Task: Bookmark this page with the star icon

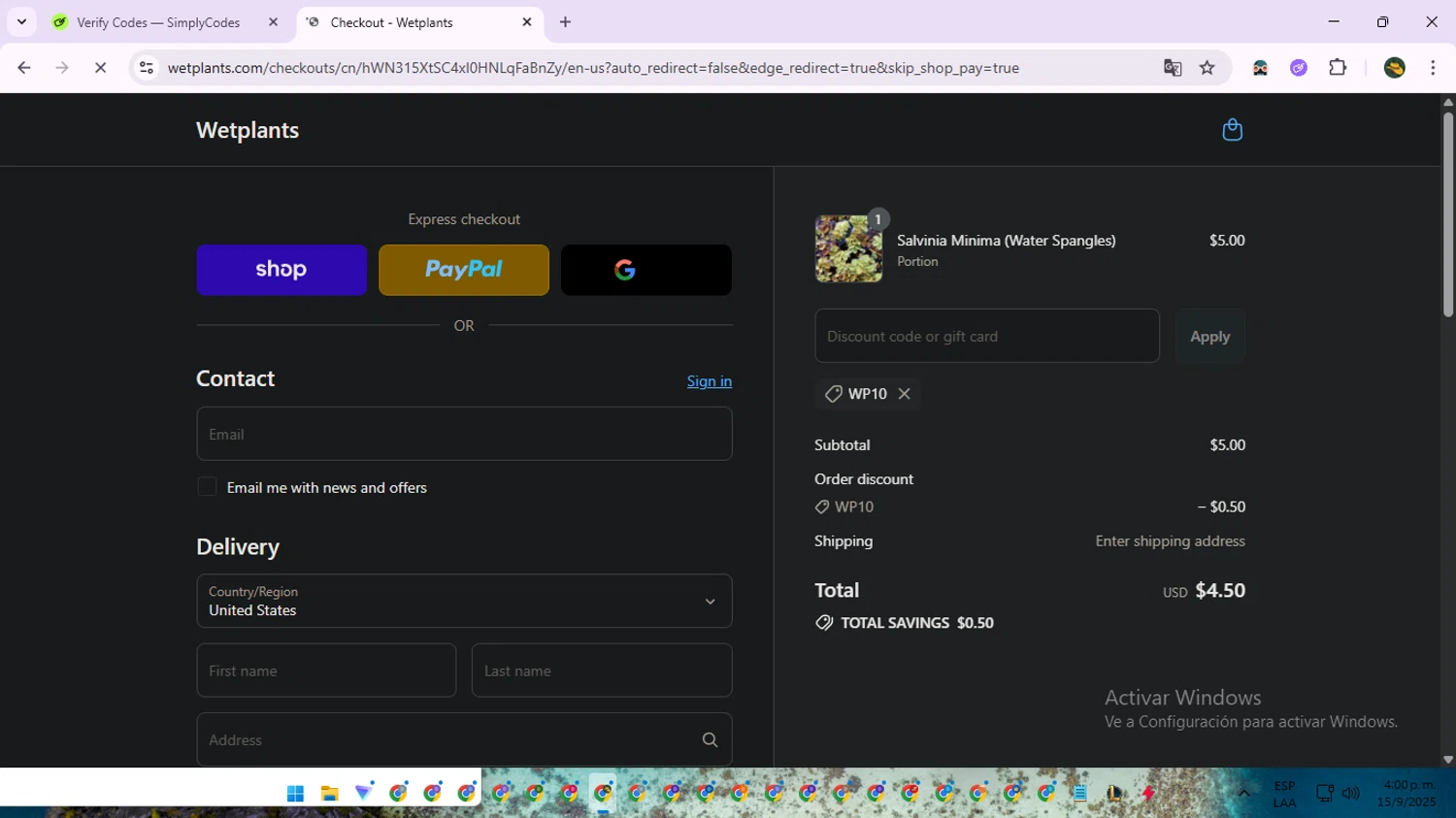Action: [x=1208, y=68]
